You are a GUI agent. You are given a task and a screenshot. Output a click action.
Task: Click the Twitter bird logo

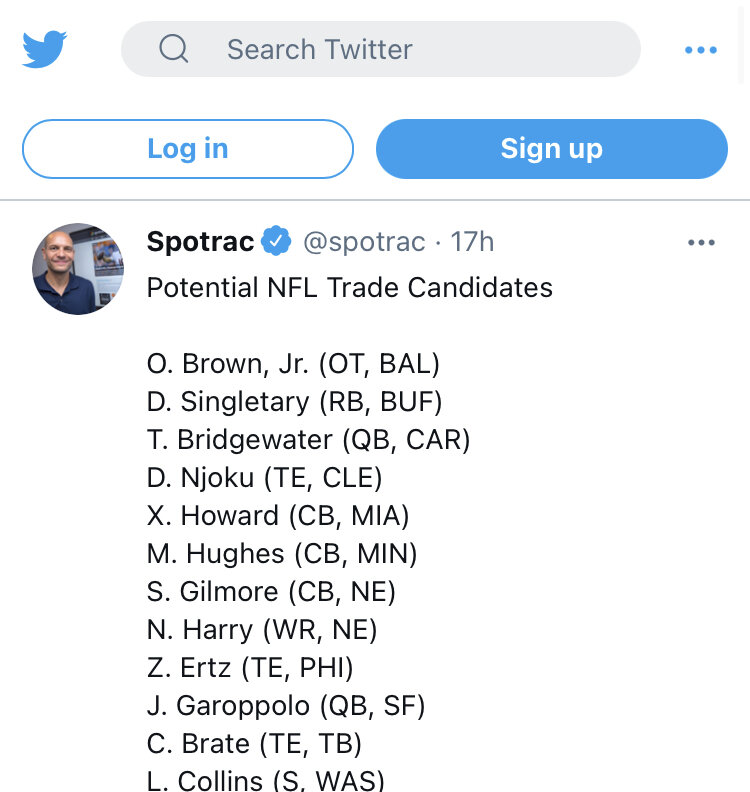(44, 49)
